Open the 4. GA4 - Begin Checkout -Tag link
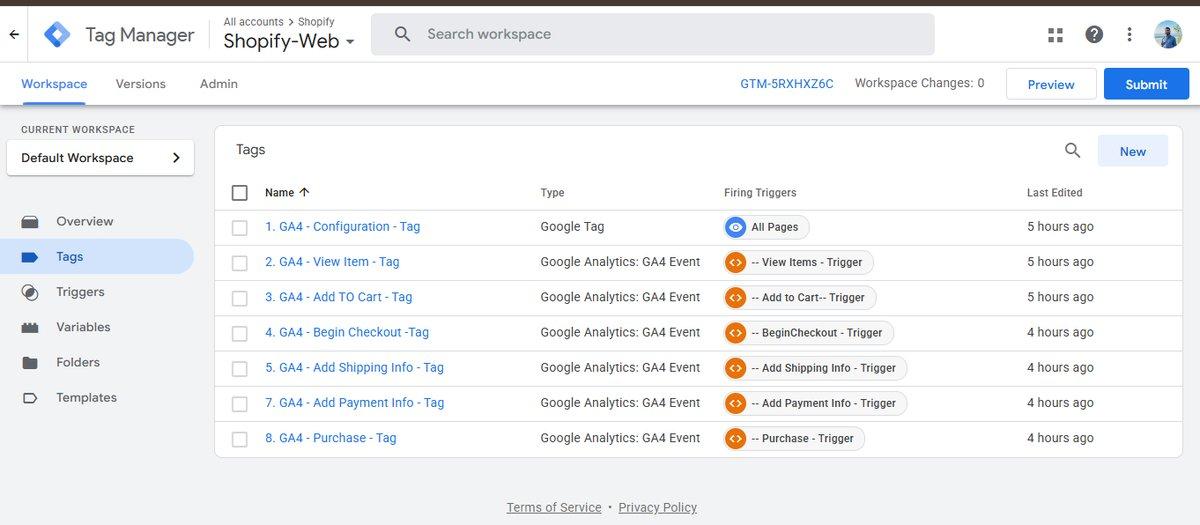Screen dimensions: 1200x525 (x=347, y=332)
